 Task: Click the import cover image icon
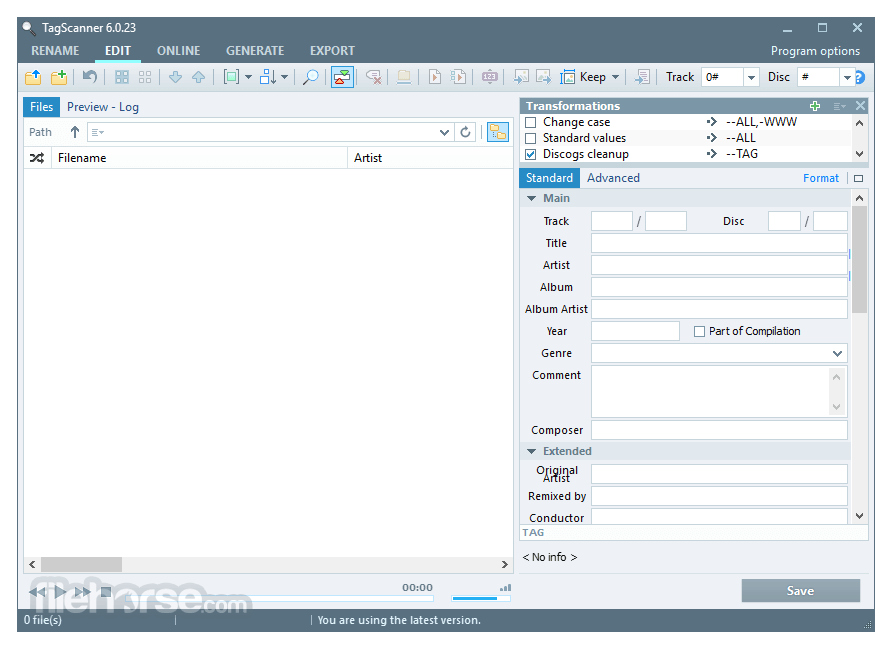pos(521,77)
